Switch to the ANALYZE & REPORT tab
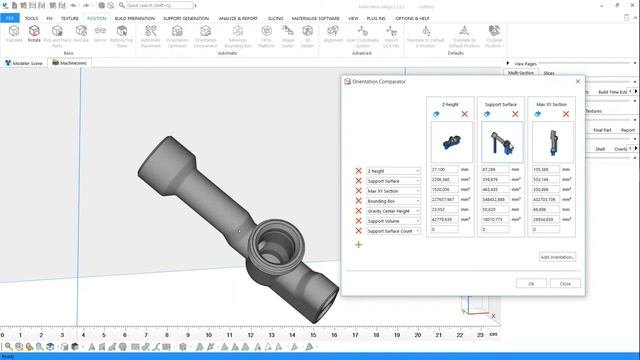Viewport: 640px width, 360px height. (238, 18)
